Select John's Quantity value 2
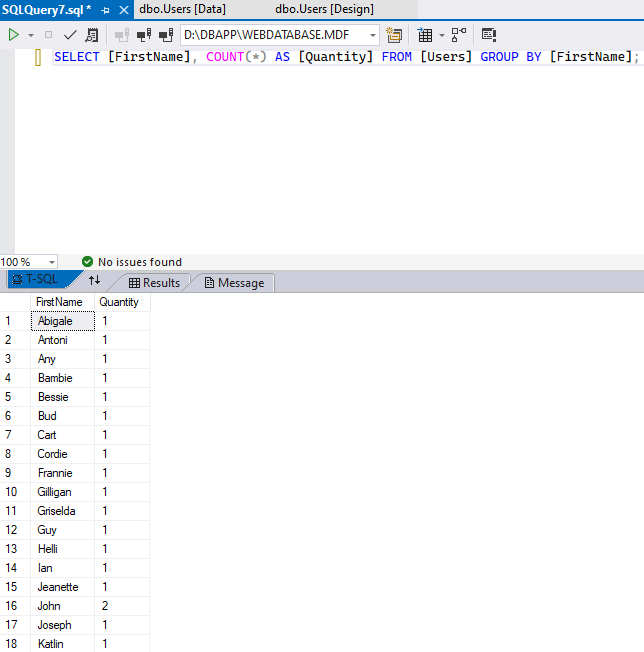The height and width of the screenshot is (652, 644). click(x=122, y=606)
